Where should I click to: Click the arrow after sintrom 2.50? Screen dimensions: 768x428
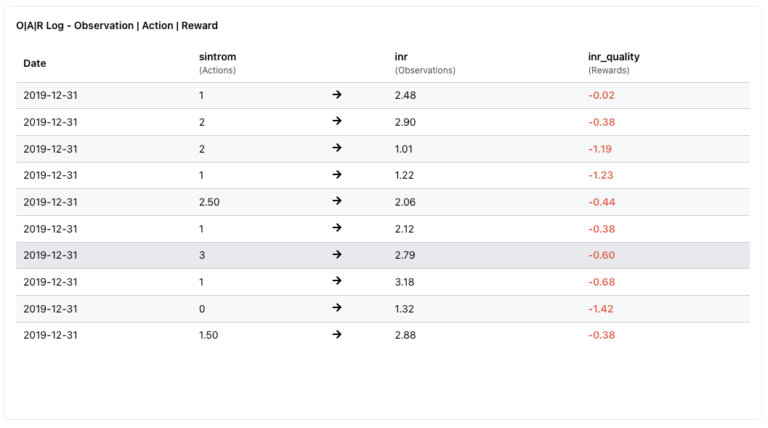coord(337,201)
